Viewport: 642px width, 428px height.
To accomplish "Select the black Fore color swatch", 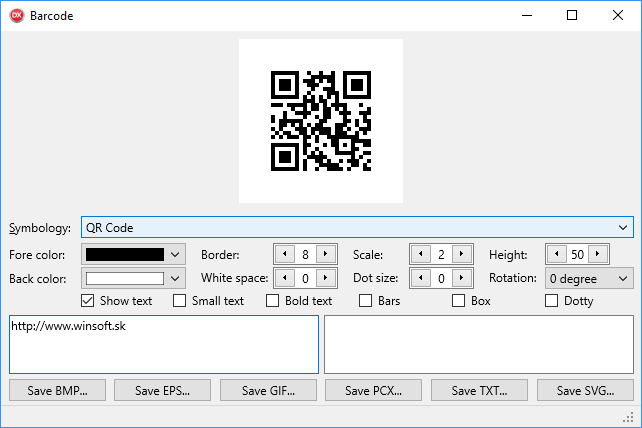I will (125, 254).
